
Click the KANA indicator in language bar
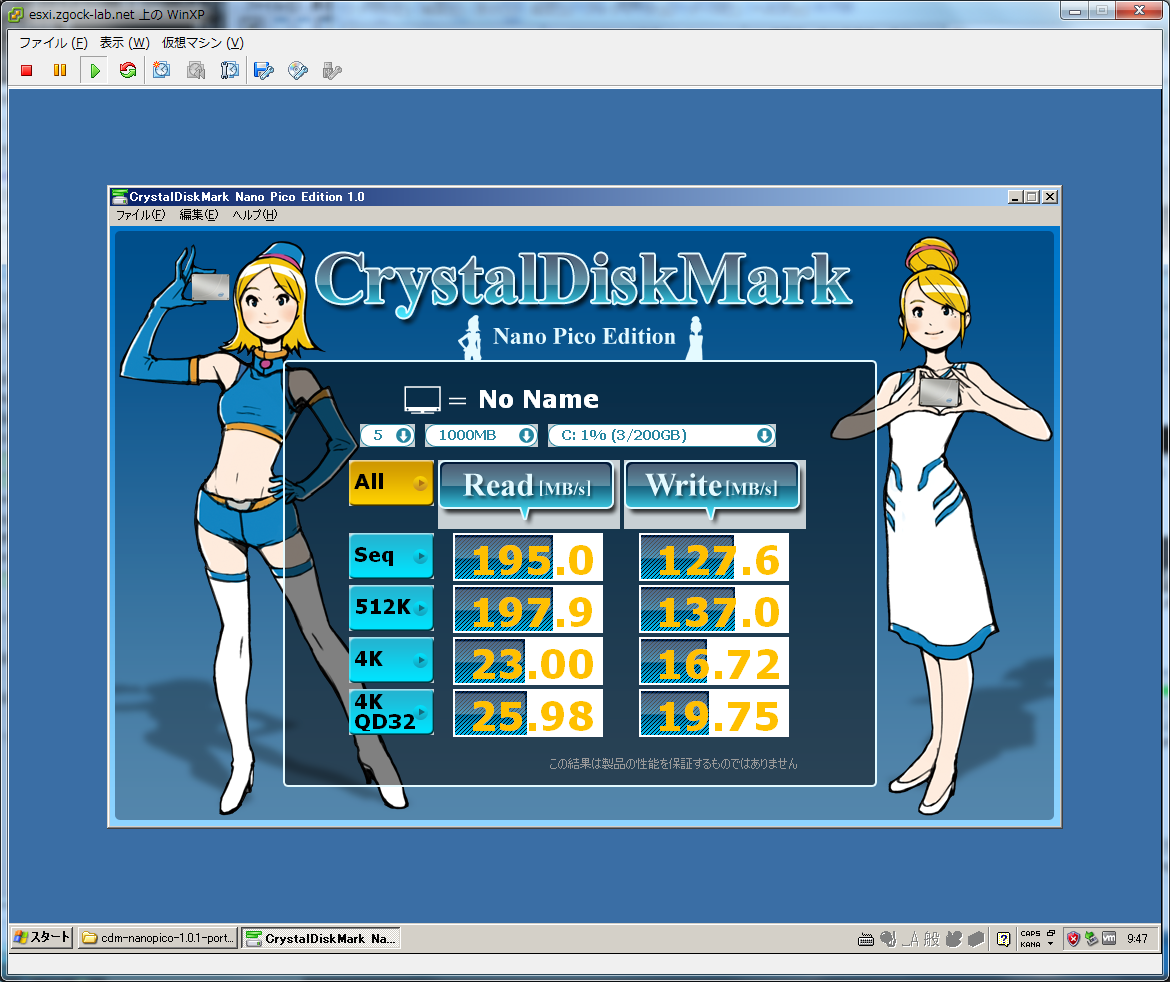coord(1030,944)
